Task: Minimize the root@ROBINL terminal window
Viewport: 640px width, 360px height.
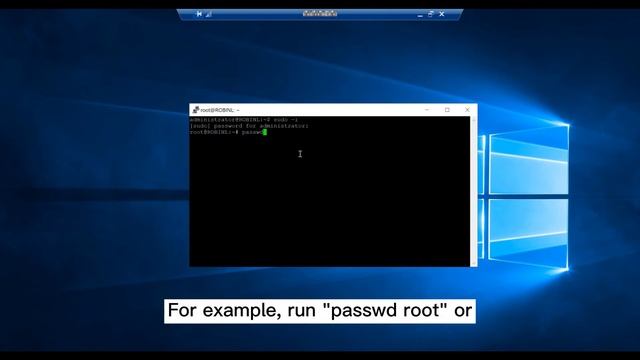Action: click(x=427, y=110)
